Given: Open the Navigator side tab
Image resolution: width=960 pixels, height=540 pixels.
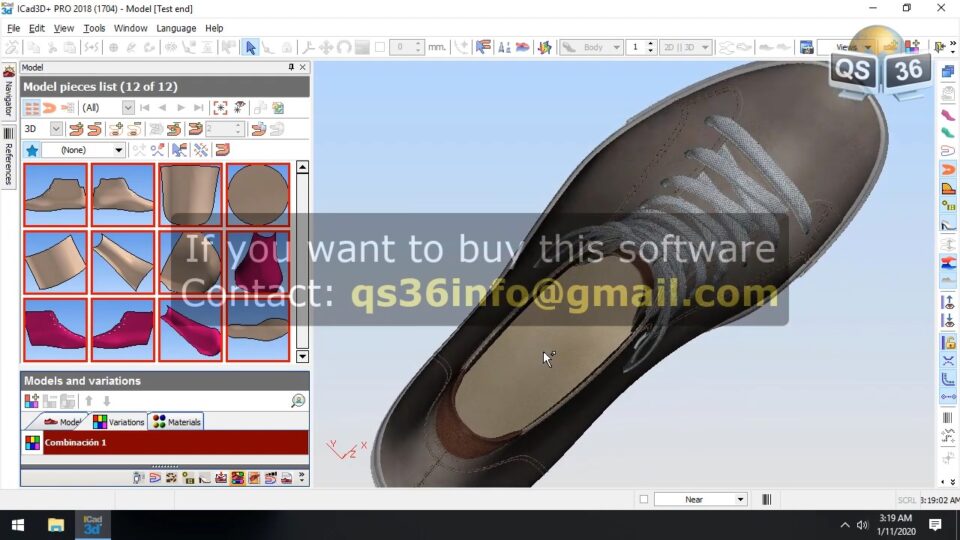Looking at the screenshot, I should point(9,91).
